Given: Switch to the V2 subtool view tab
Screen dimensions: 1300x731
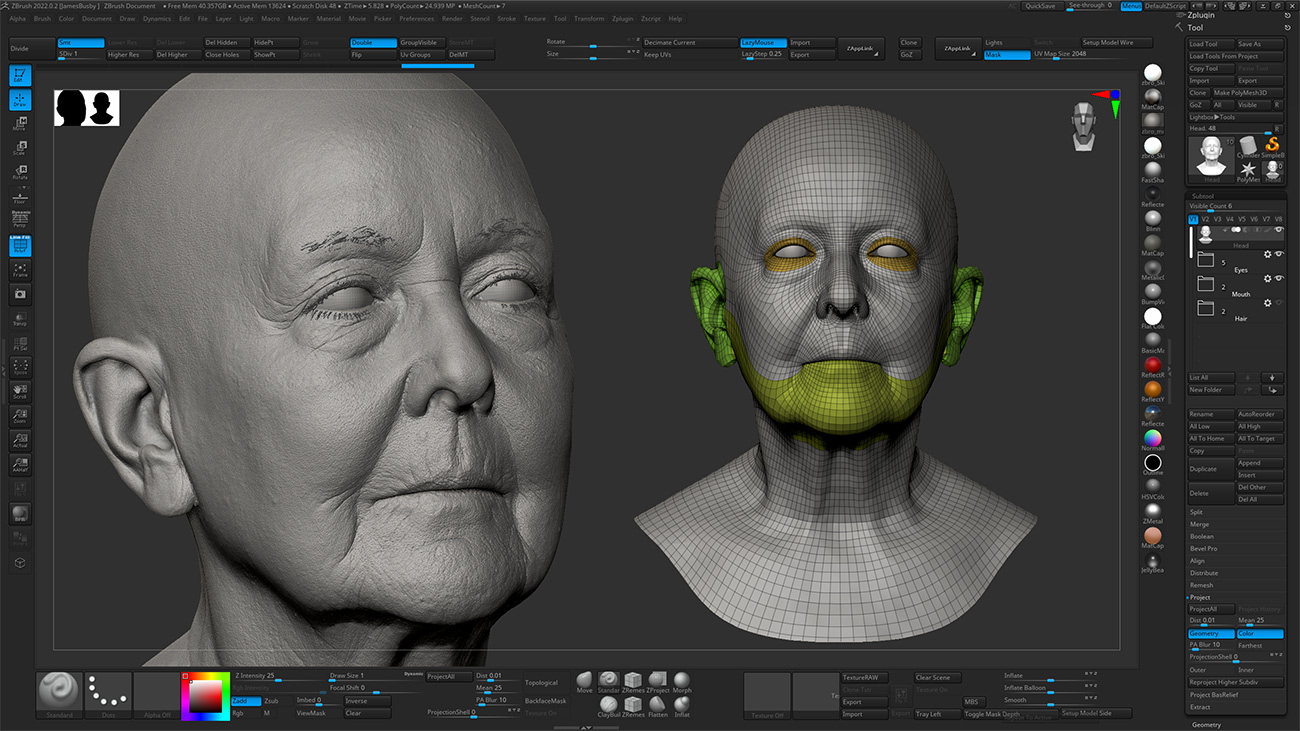Looking at the screenshot, I should click(1206, 218).
